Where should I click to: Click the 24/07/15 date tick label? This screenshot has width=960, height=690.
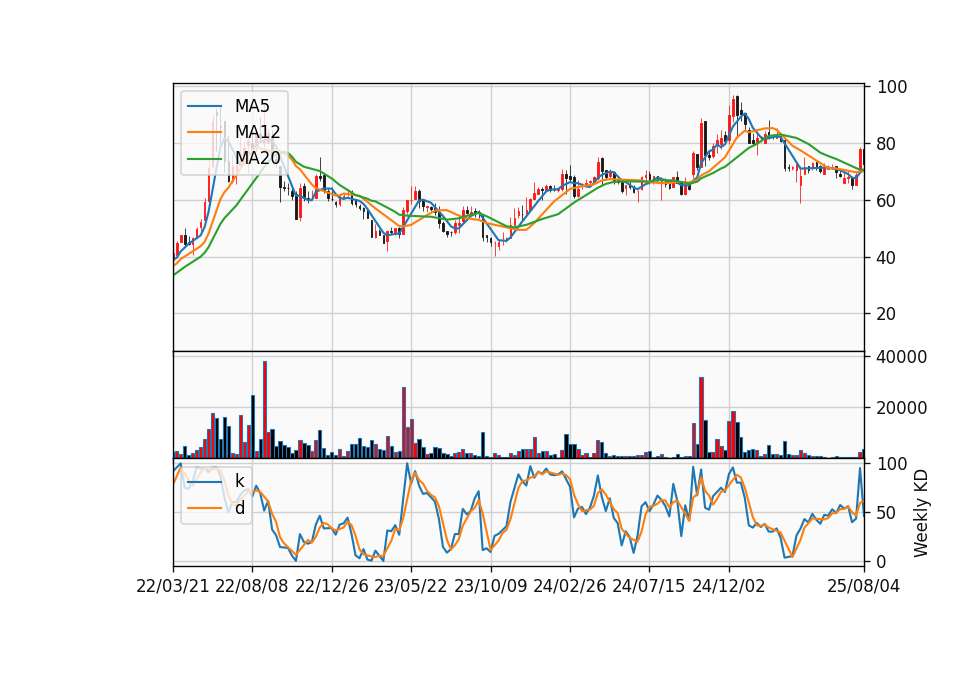pos(649,586)
